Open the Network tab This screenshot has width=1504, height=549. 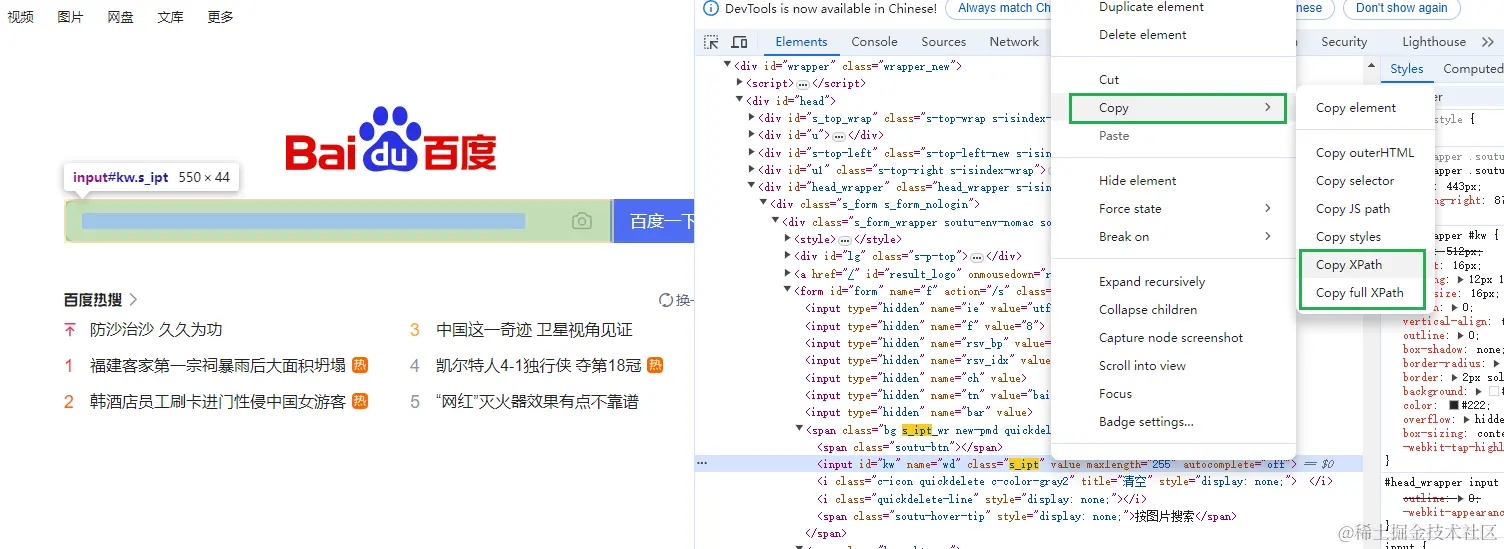tap(1014, 42)
